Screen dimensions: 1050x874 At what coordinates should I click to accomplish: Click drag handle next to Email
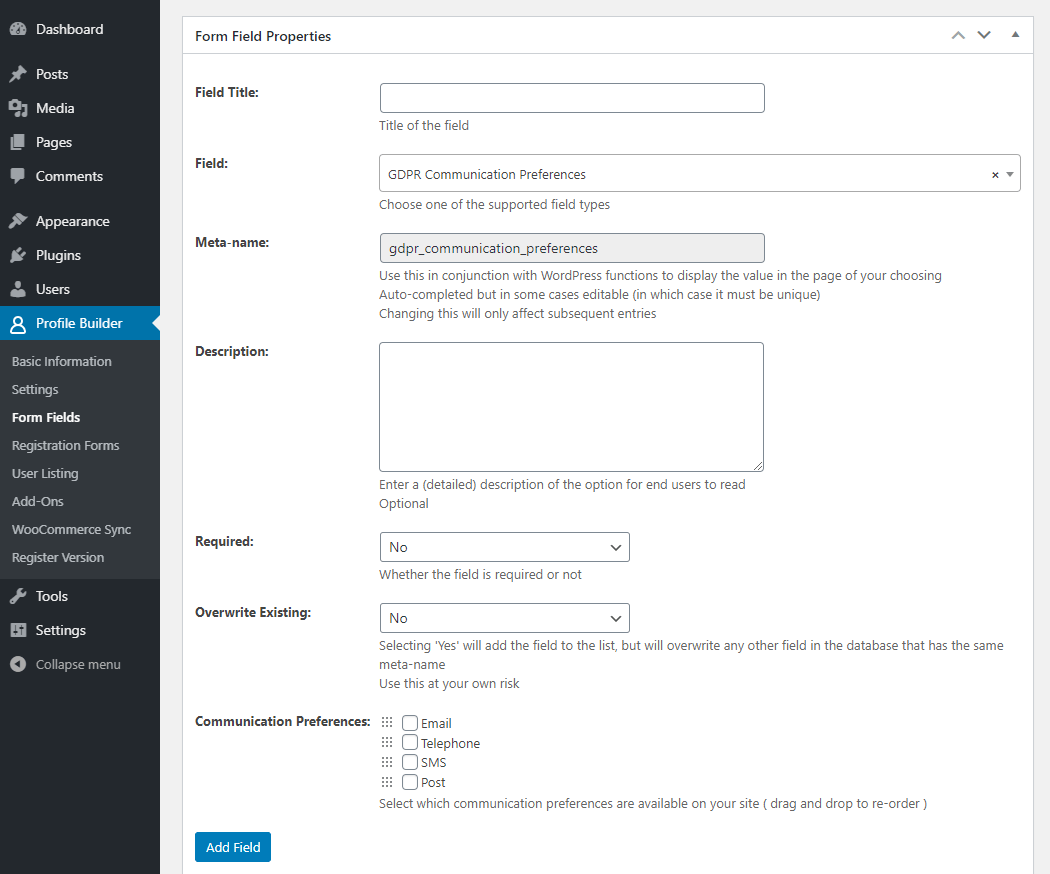click(387, 722)
